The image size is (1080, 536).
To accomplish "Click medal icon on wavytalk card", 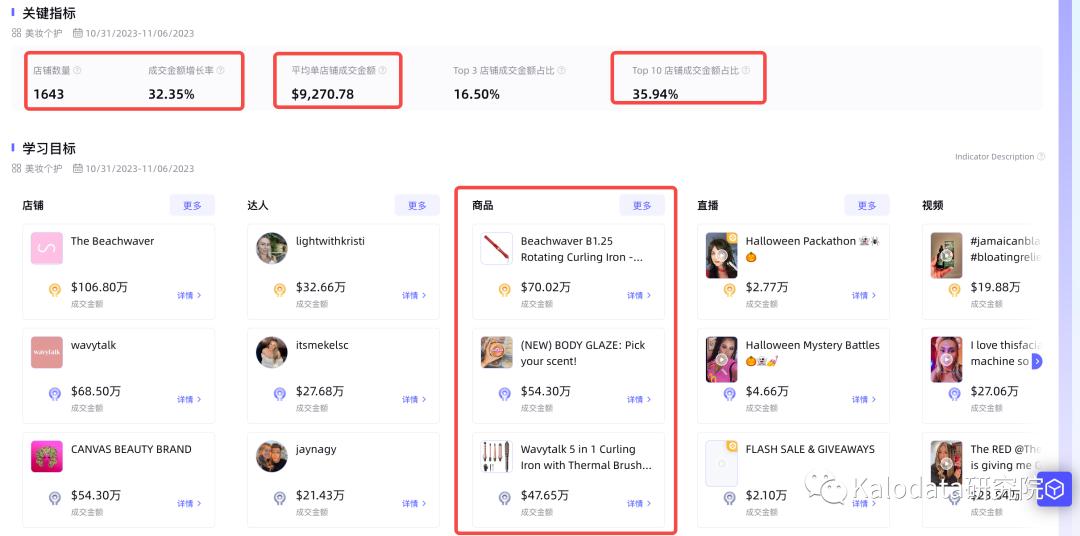I will 55,394.
